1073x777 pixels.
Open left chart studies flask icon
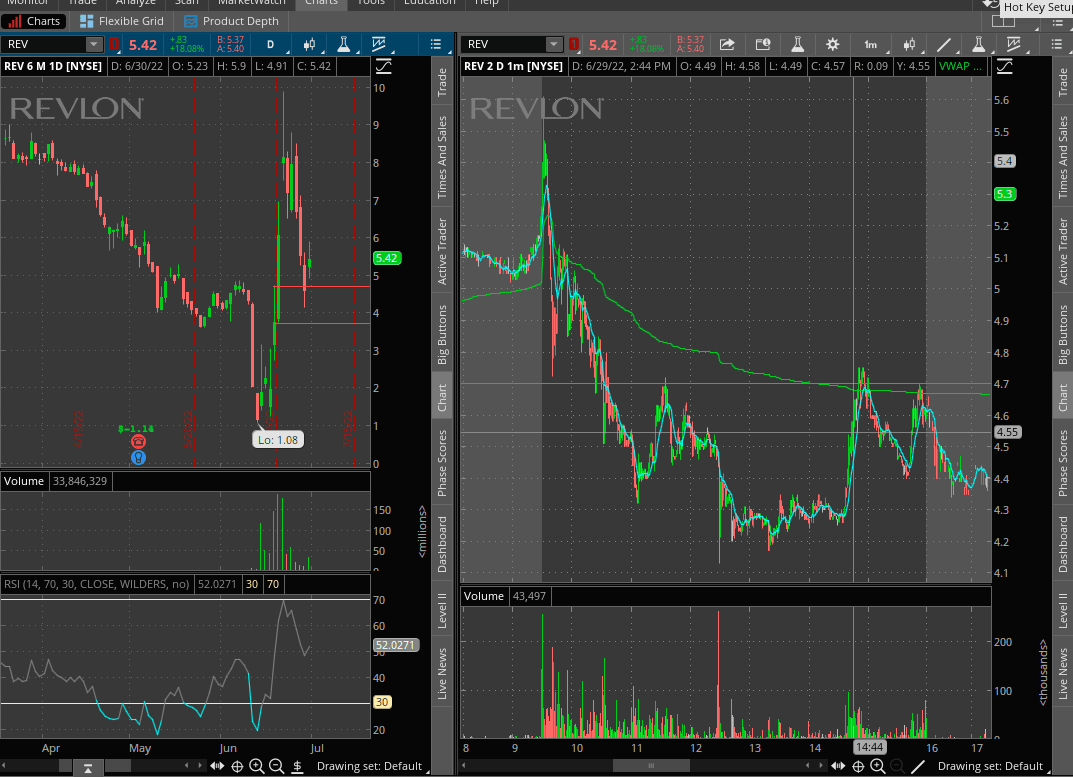[x=344, y=44]
